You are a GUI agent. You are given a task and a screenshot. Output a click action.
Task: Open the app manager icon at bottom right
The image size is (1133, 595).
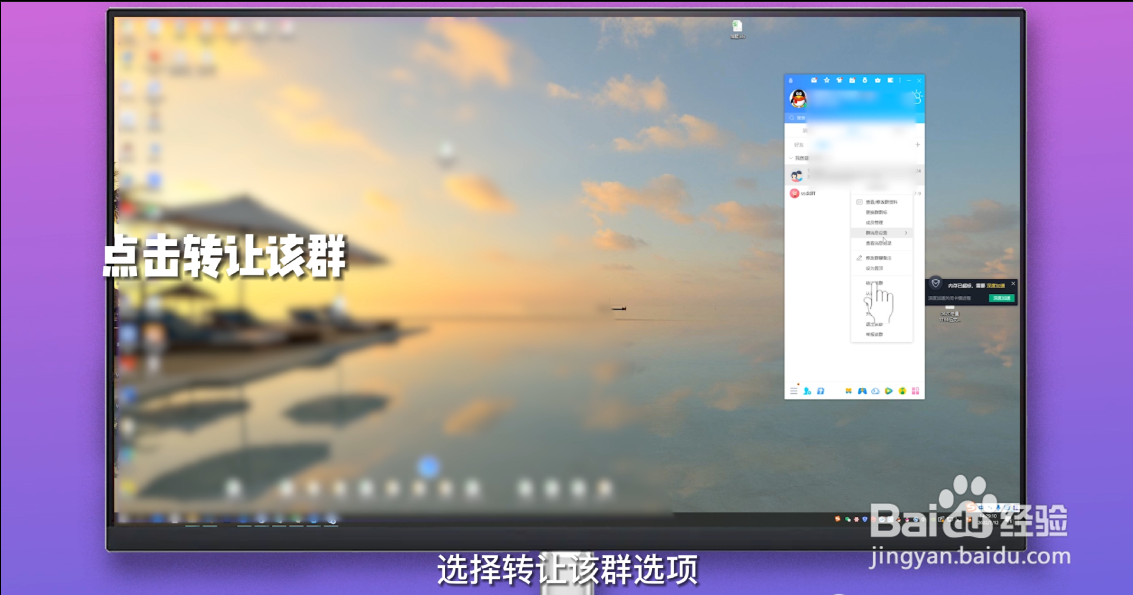click(x=915, y=391)
